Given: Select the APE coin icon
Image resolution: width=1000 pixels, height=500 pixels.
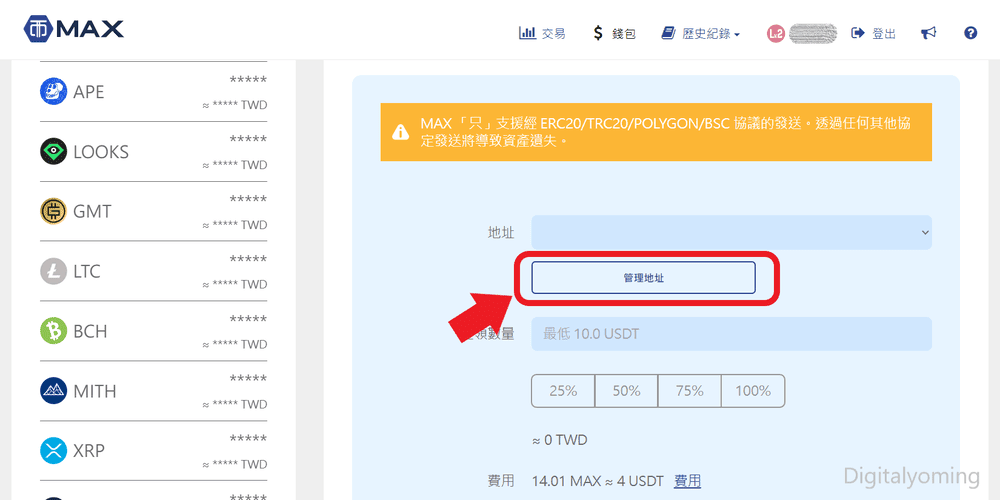Looking at the screenshot, I should (x=54, y=92).
